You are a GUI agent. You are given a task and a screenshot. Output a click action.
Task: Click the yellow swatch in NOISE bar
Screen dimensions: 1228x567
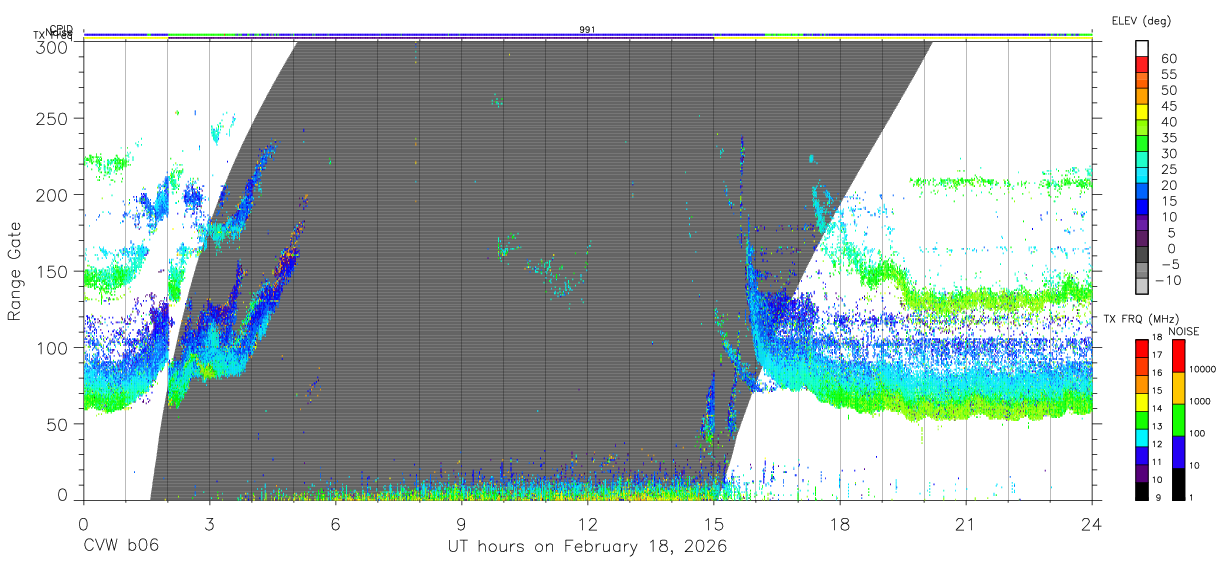(1178, 387)
